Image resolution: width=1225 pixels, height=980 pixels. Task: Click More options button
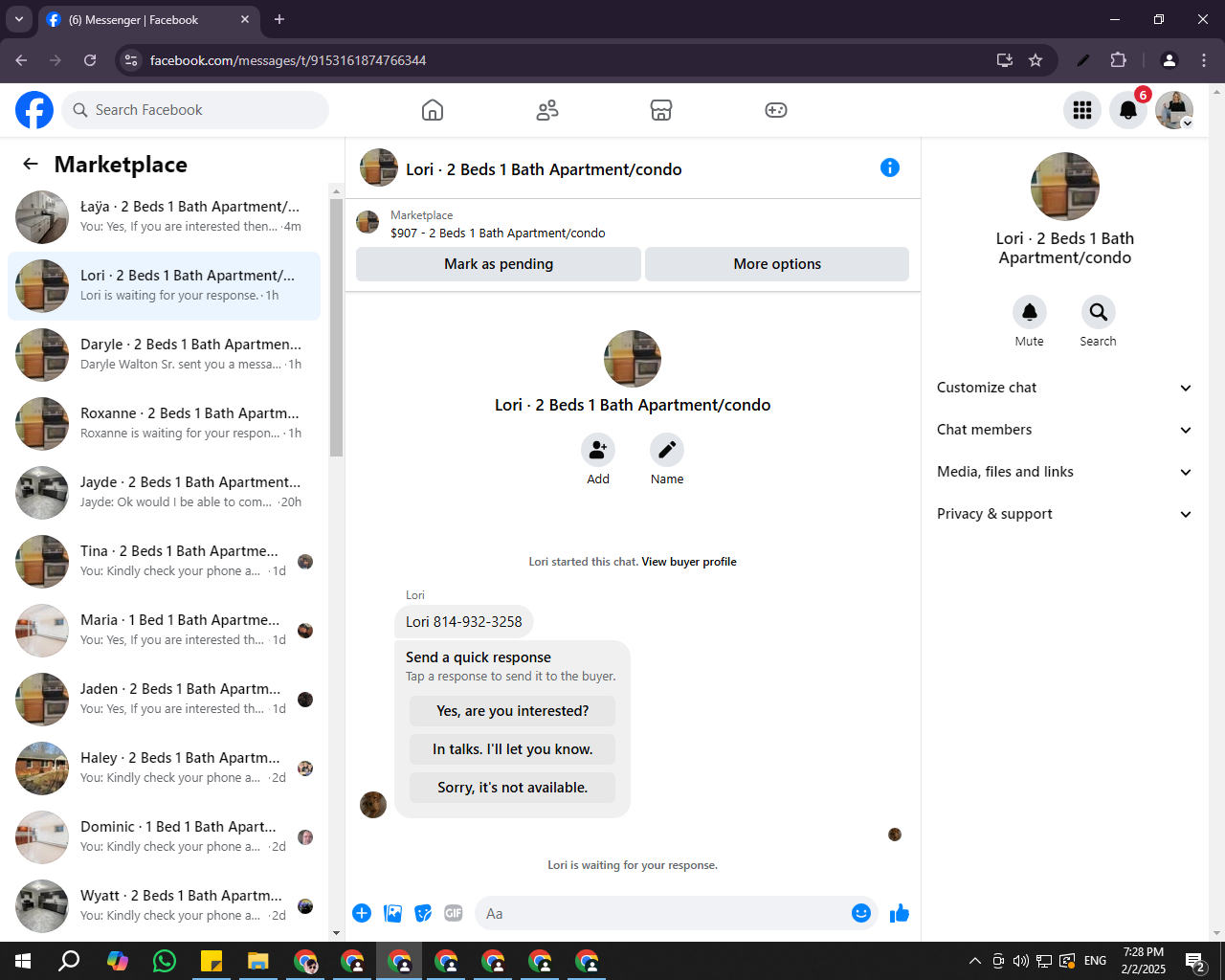click(x=777, y=264)
